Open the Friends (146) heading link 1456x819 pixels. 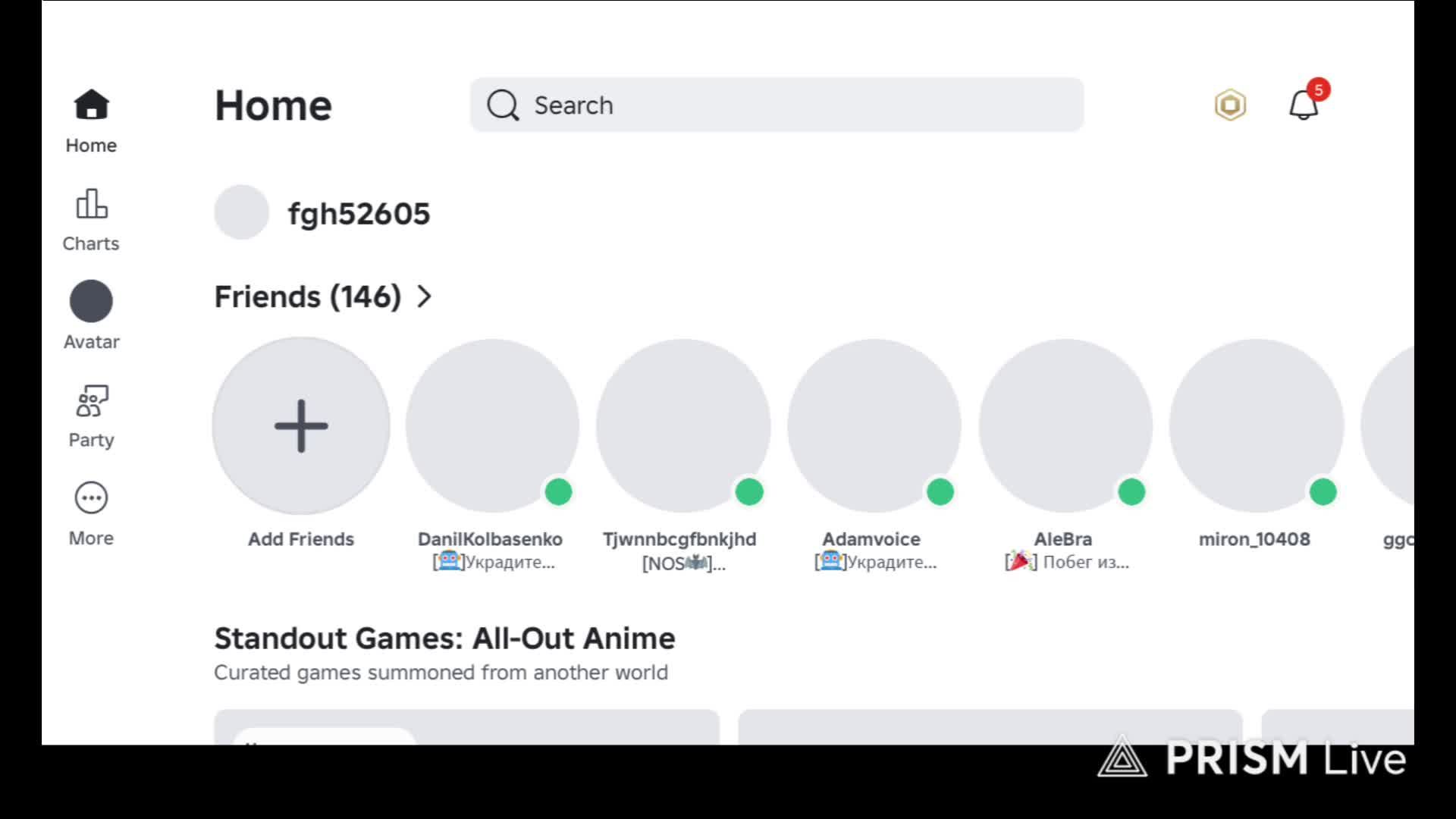[307, 297]
